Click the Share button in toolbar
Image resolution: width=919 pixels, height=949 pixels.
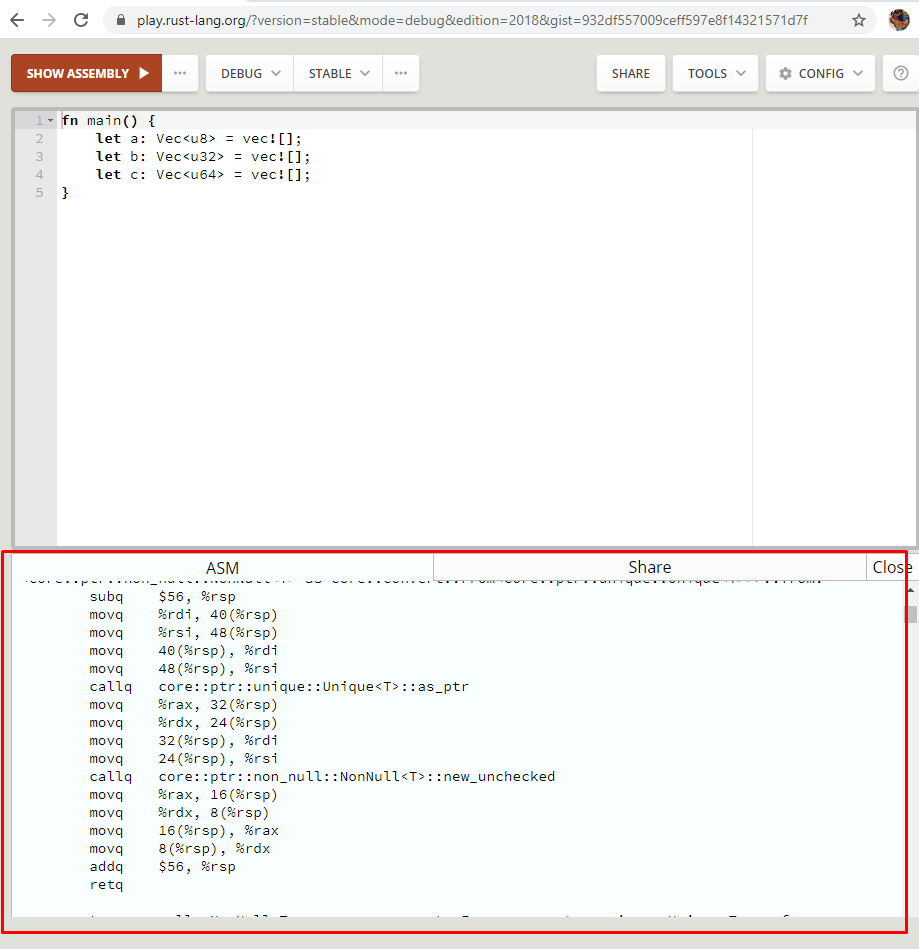631,73
